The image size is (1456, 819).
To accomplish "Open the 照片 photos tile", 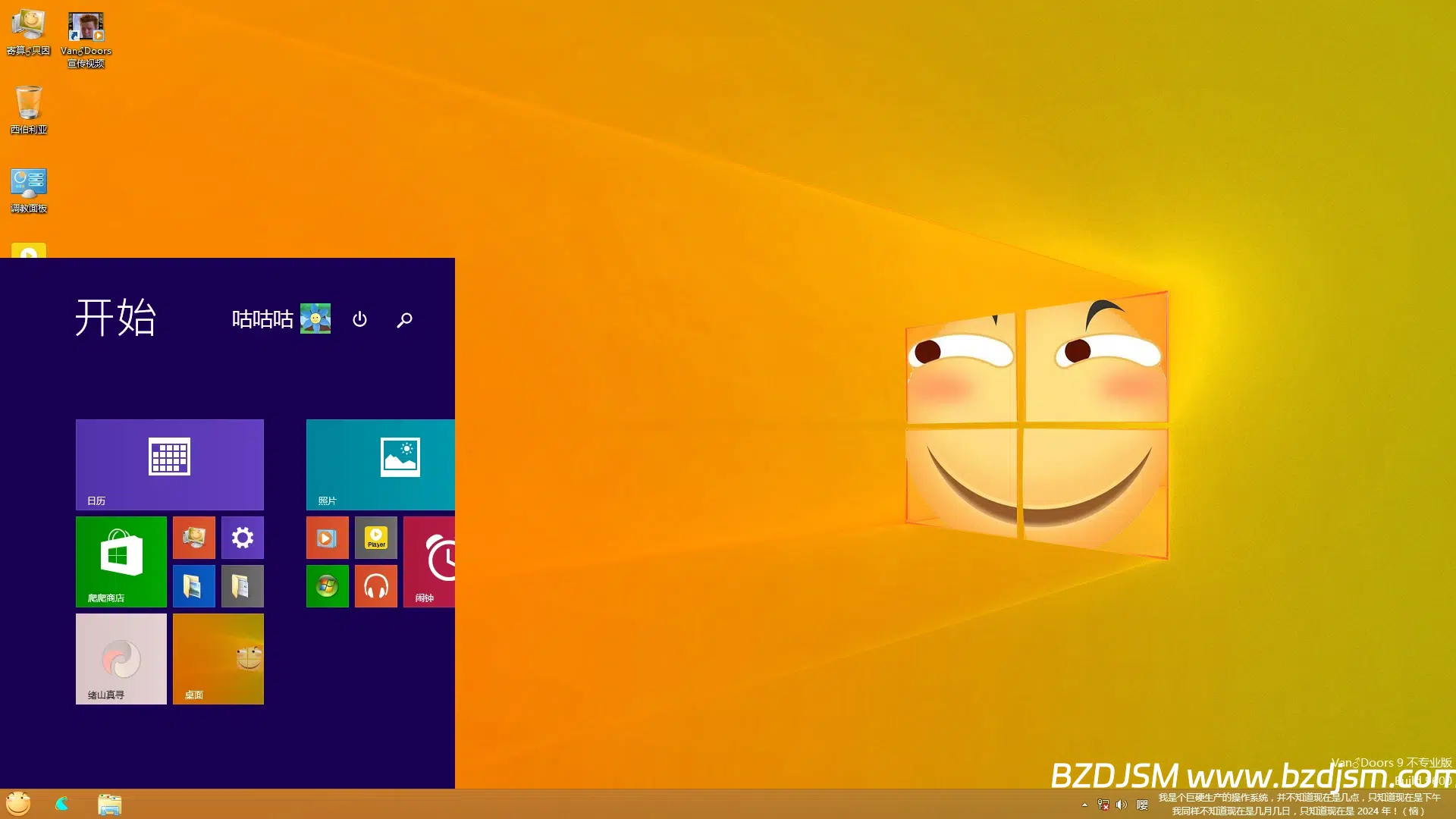I will (x=381, y=465).
